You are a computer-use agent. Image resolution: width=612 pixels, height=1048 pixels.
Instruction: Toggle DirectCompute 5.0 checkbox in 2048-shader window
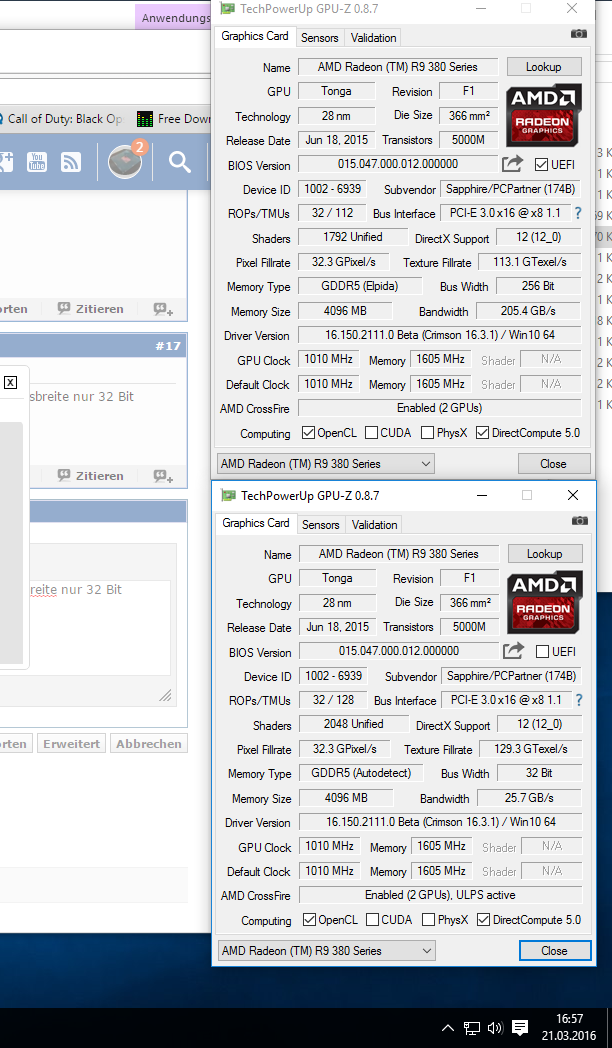[x=484, y=920]
